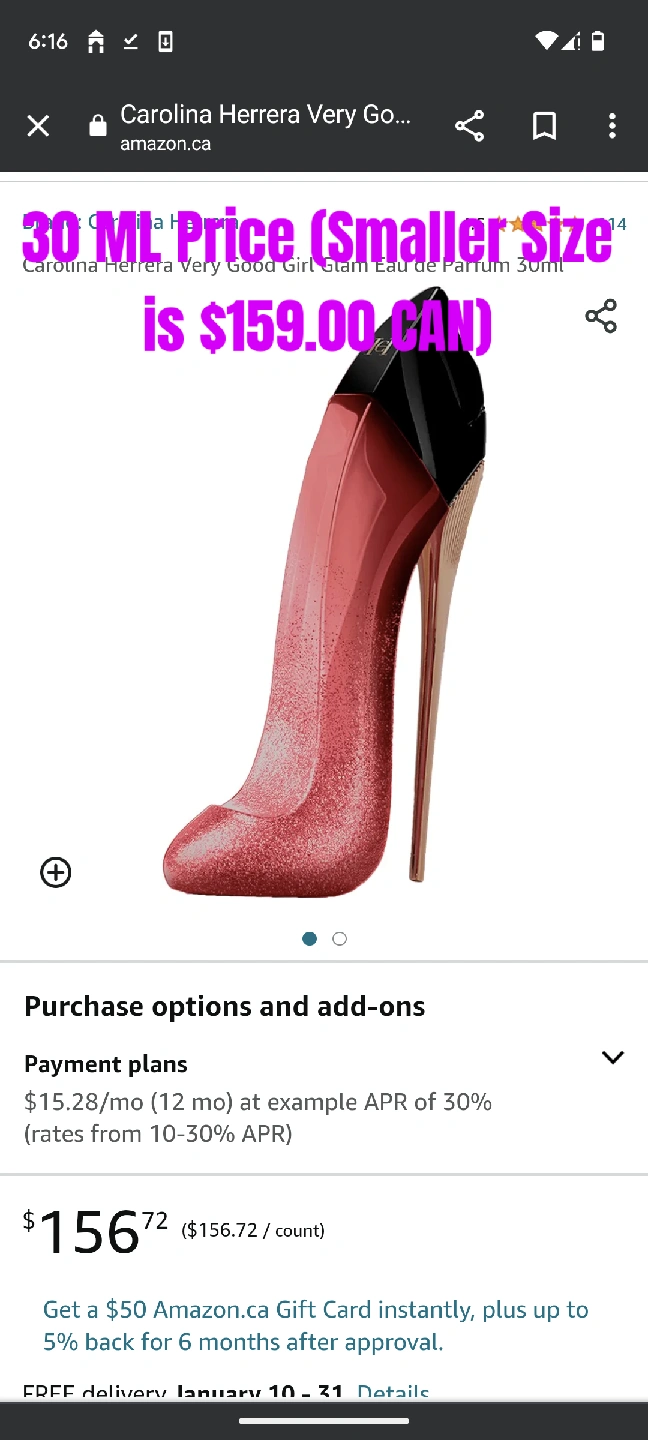This screenshot has height=1440, width=648.
Task: Tap the $156.72 price
Action: coord(96,1230)
